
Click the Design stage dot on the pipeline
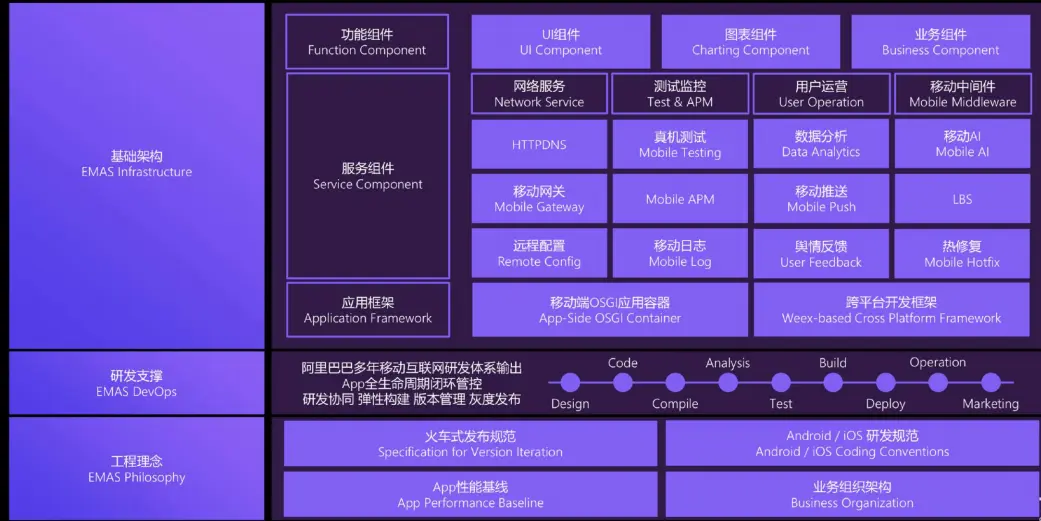click(x=570, y=382)
